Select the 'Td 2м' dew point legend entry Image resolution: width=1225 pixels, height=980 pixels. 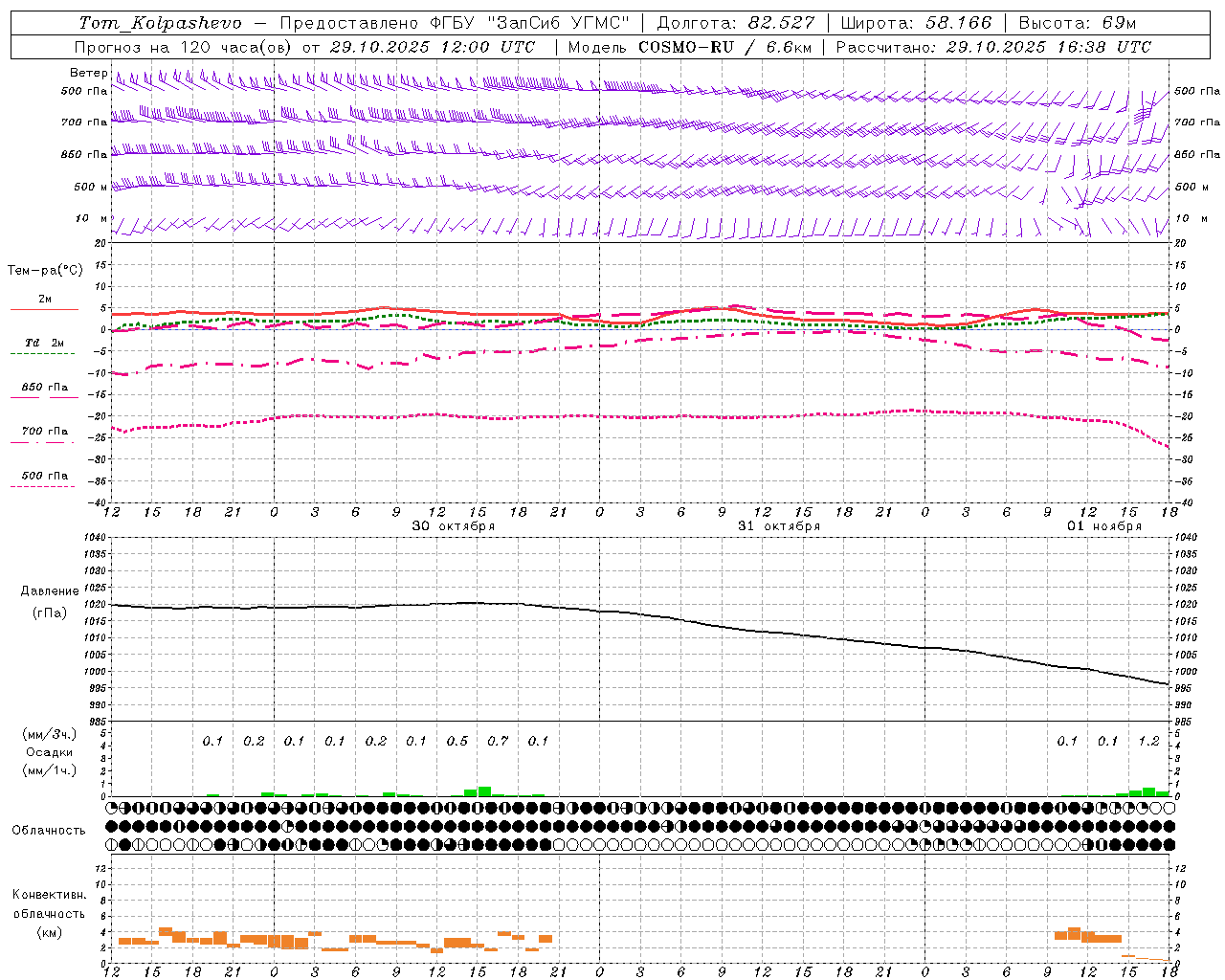coord(45,343)
